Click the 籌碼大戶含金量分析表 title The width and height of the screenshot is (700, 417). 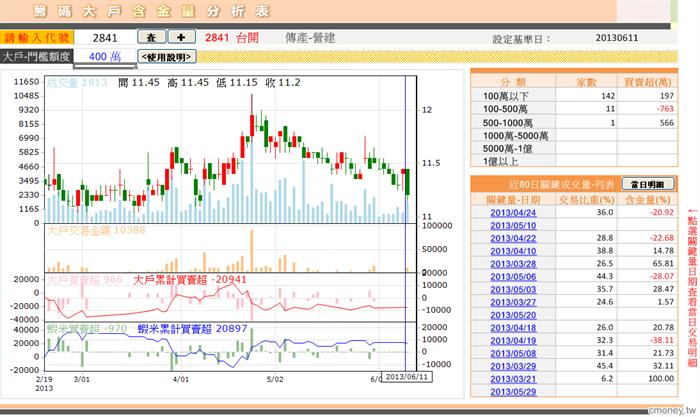[x=151, y=12]
